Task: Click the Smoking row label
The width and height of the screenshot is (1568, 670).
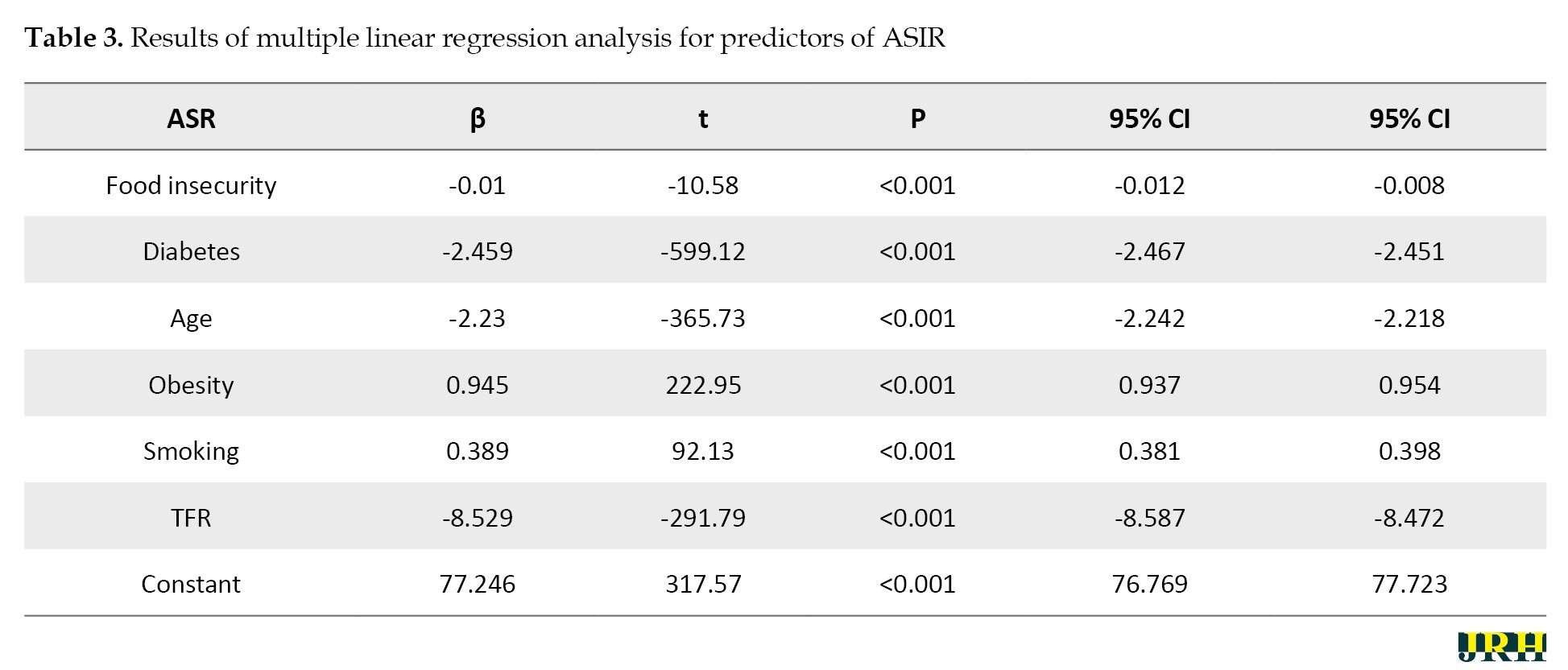Action: click(x=191, y=452)
